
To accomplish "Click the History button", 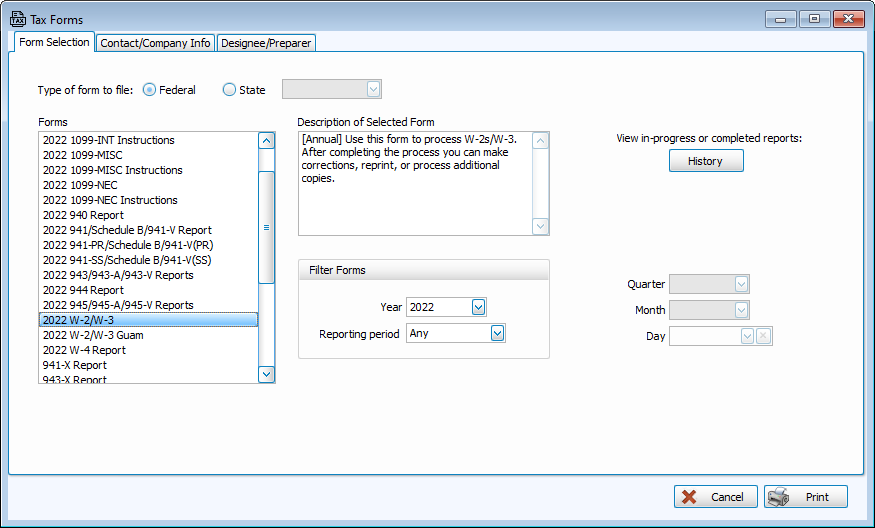I will pos(705,161).
